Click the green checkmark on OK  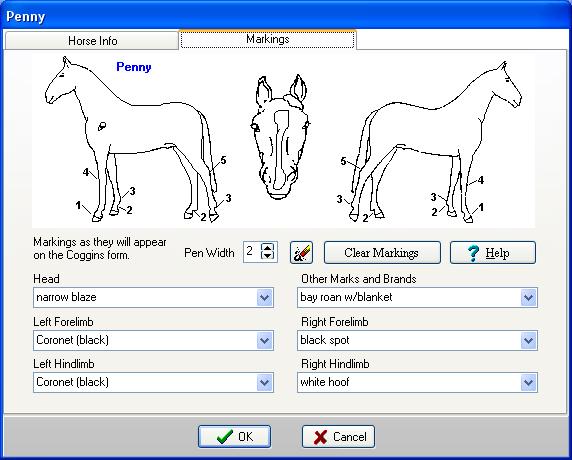tap(224, 436)
